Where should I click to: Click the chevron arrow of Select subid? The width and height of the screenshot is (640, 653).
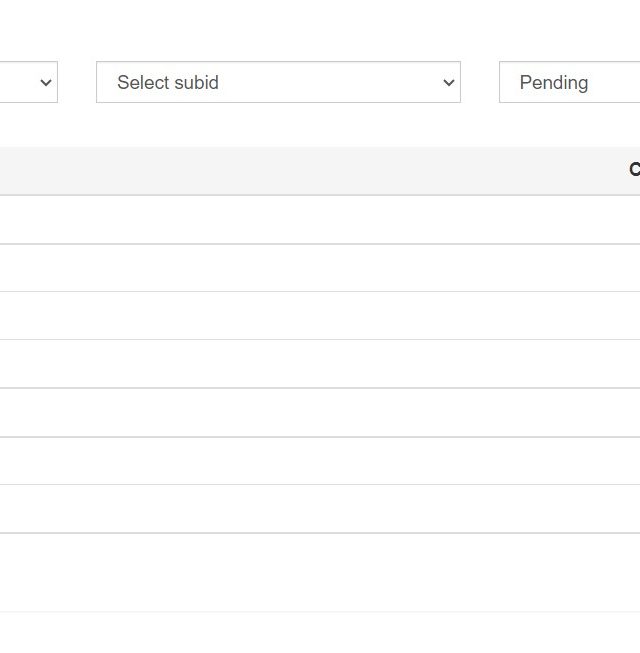coord(448,82)
